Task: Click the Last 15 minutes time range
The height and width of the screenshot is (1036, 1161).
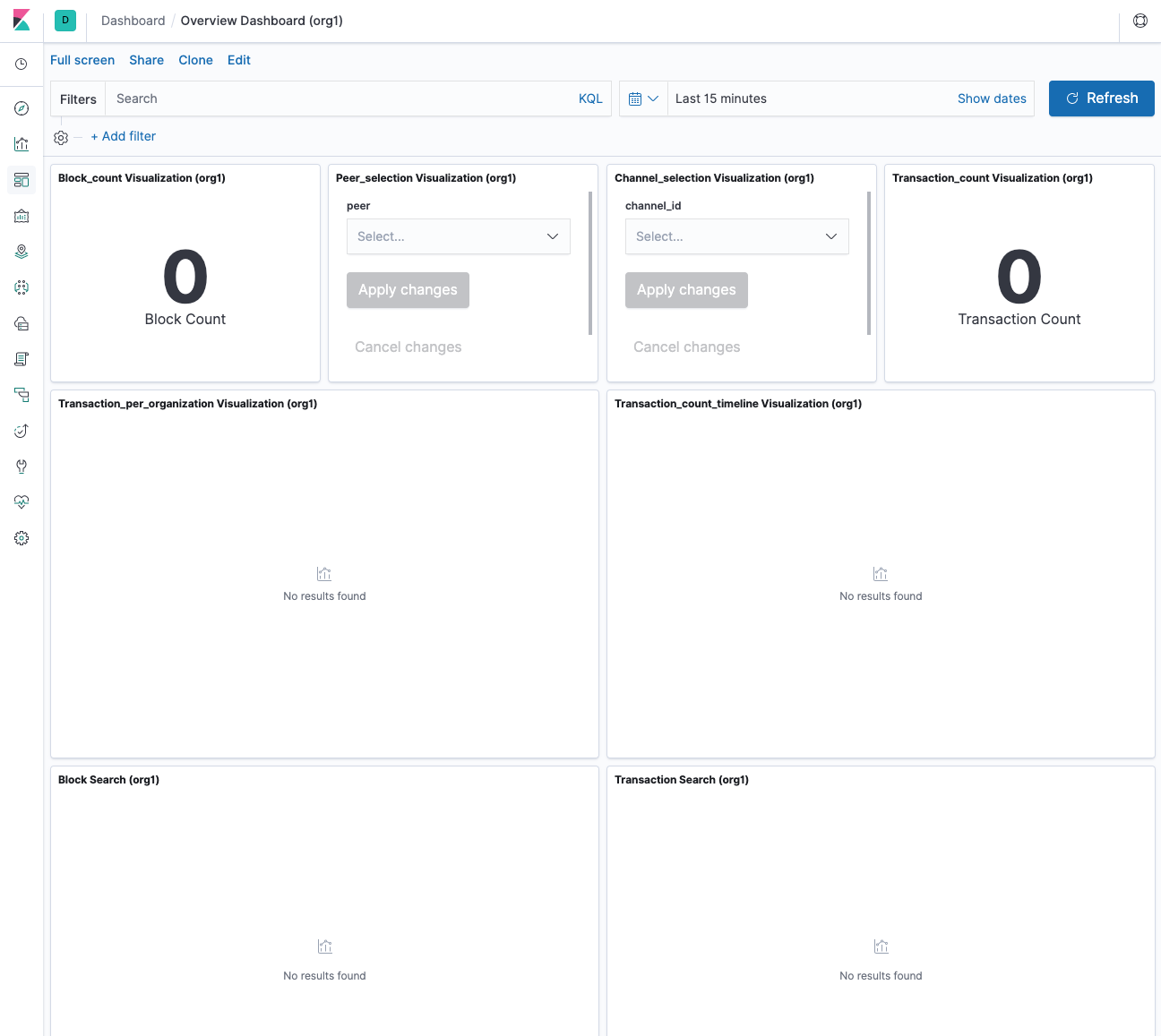Action: [x=721, y=98]
